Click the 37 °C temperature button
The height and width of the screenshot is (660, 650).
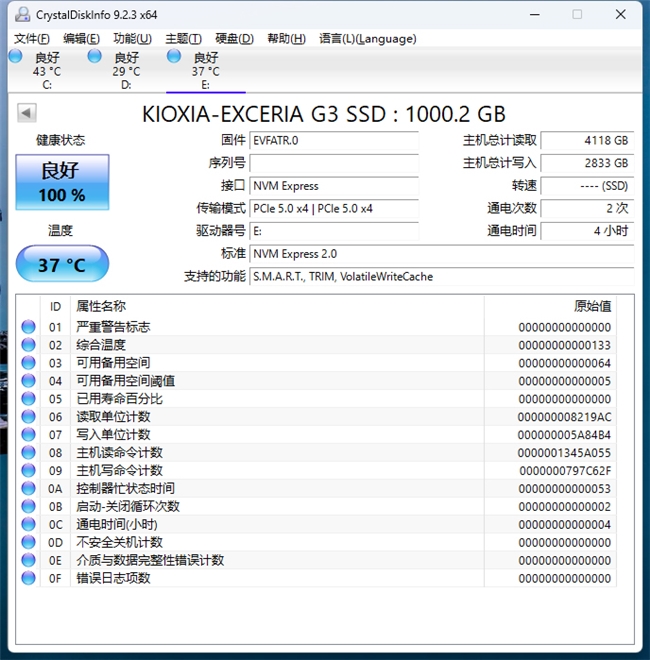pyautogui.click(x=62, y=264)
